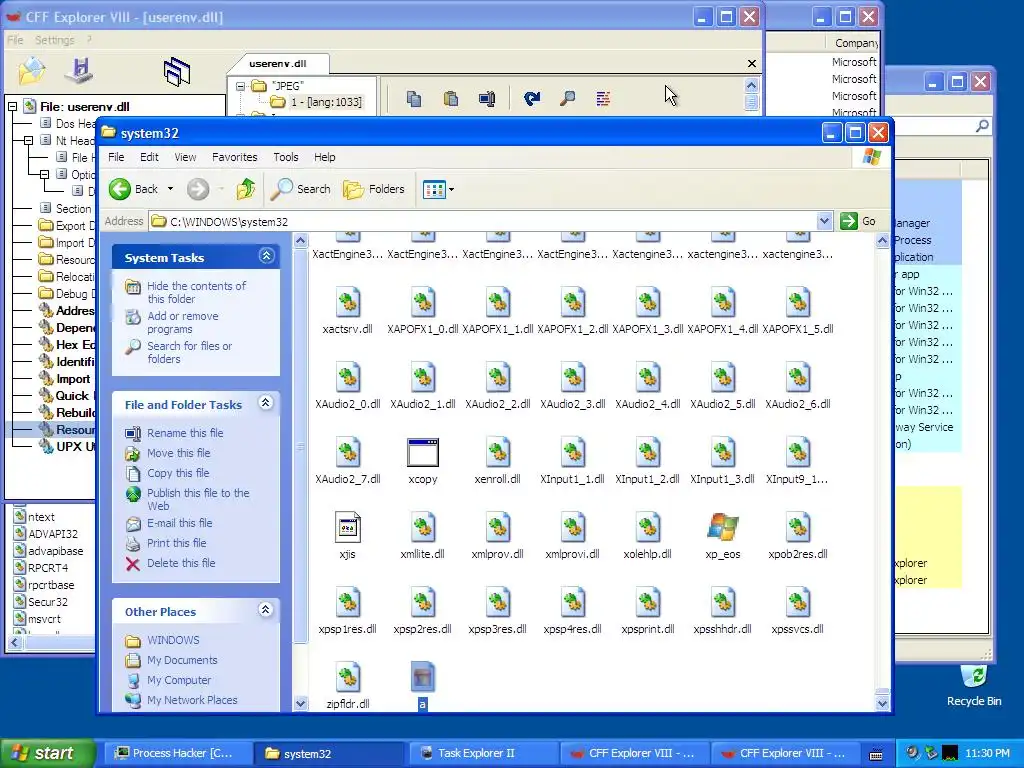Click the open file icon in CFF Explorer
Viewport: 1024px width, 768px height.
[x=31, y=71]
